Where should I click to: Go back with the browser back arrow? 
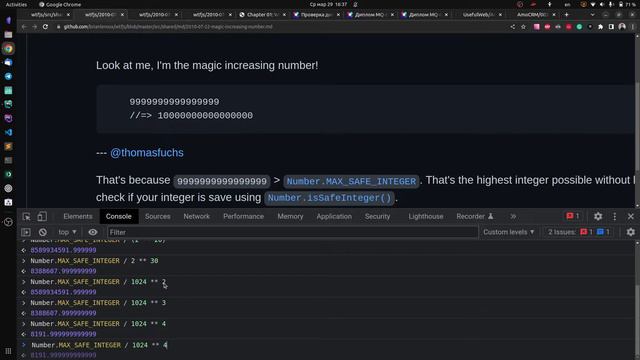point(24,27)
